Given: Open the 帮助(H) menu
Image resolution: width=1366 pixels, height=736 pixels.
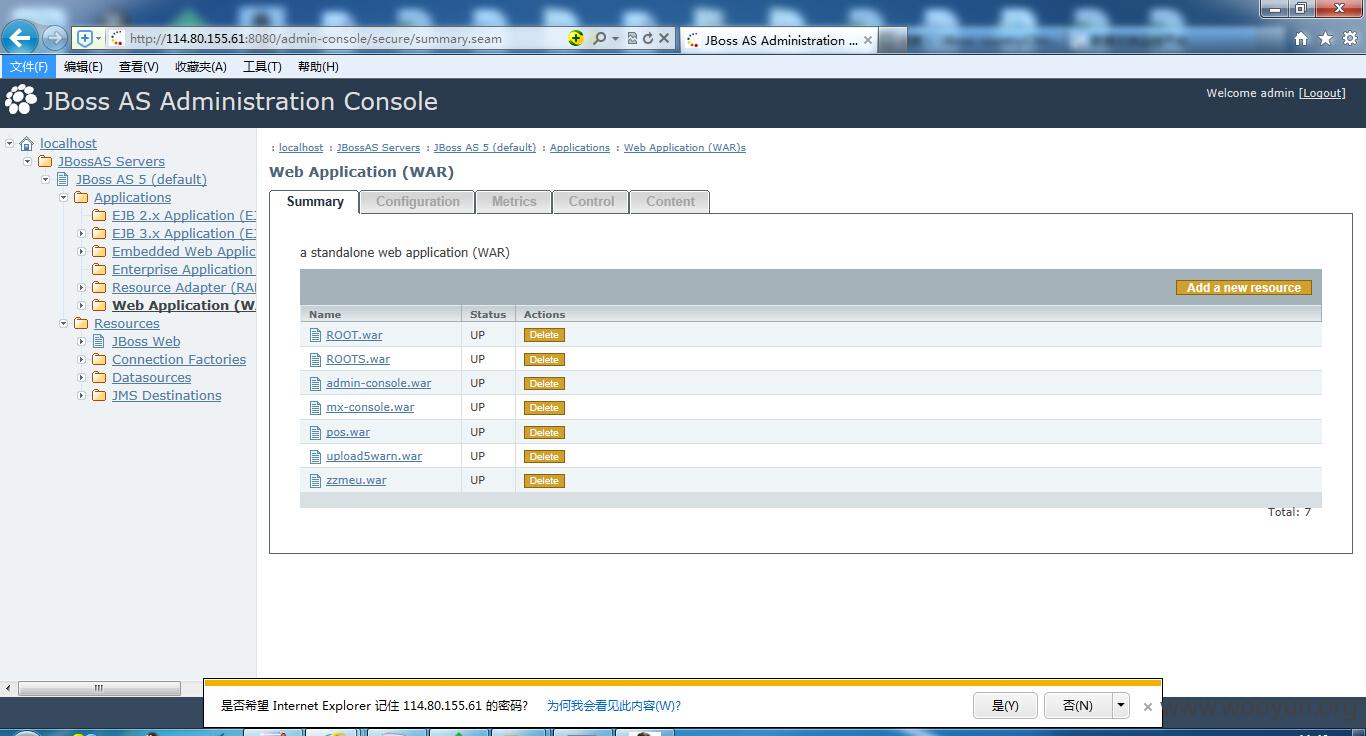Looking at the screenshot, I should click(318, 67).
